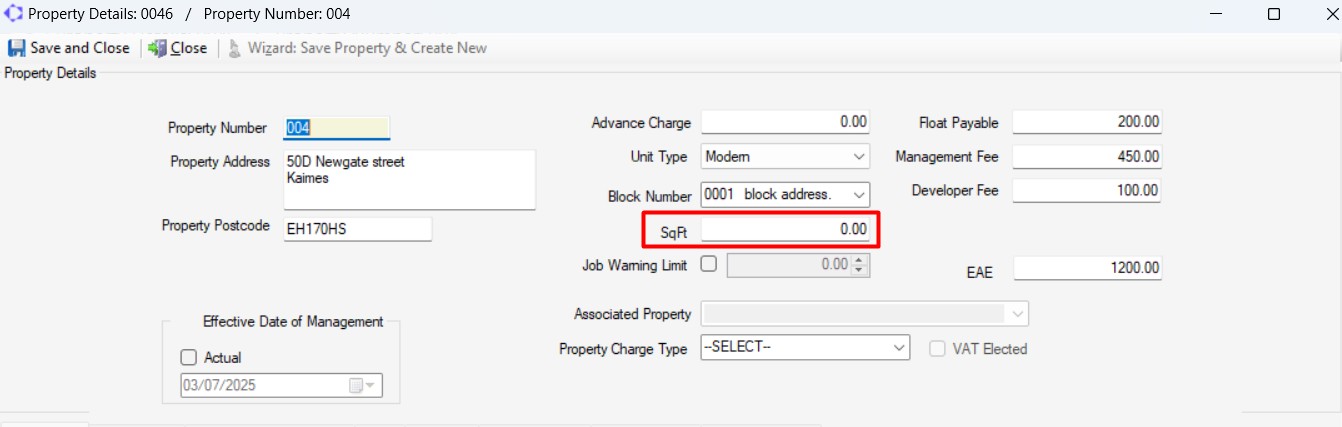Minimize the Property Details window
Screen dimensions: 1342x427
coord(1214,15)
